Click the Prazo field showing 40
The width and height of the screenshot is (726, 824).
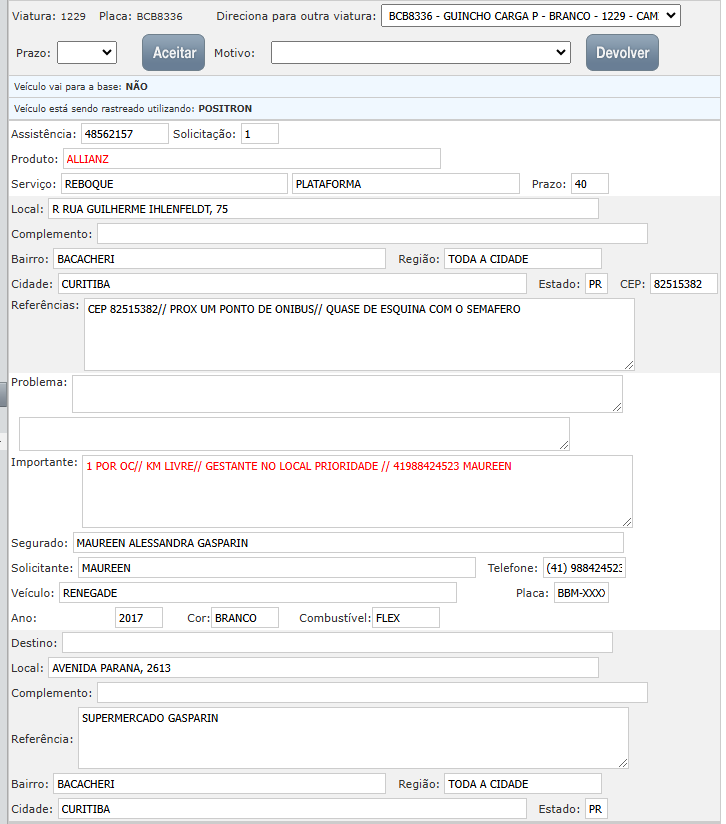tap(589, 184)
